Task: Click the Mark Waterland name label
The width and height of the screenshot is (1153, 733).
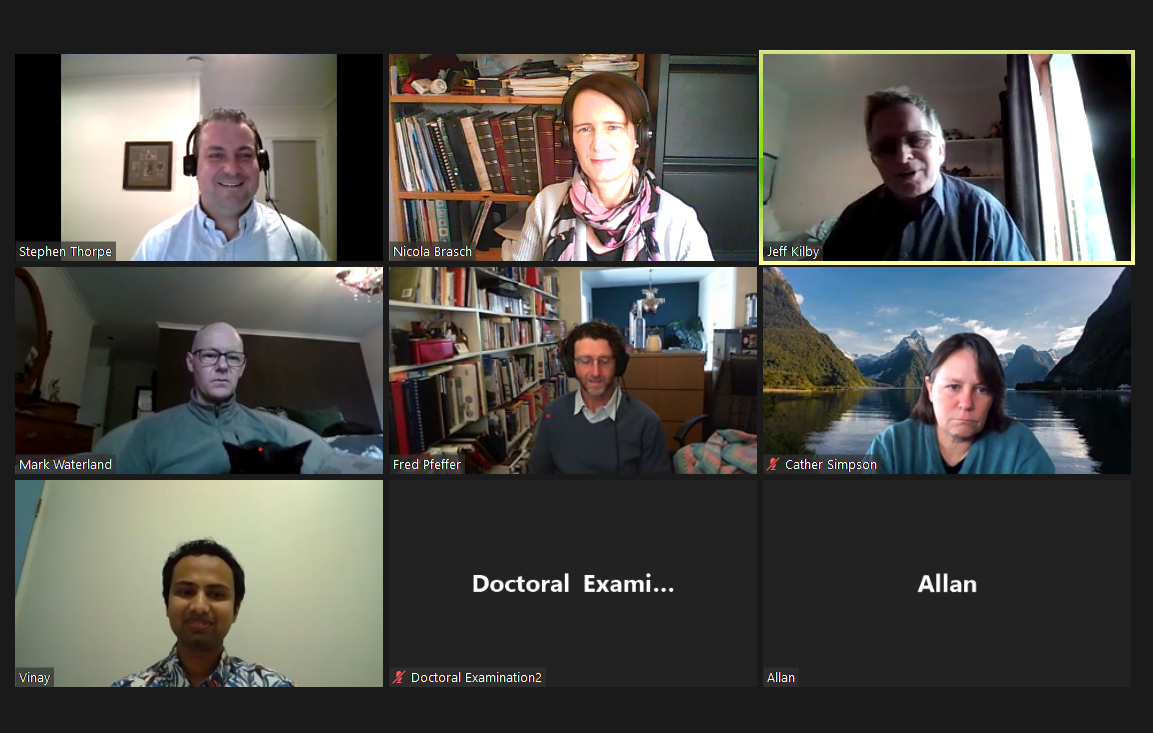Action: (65, 465)
